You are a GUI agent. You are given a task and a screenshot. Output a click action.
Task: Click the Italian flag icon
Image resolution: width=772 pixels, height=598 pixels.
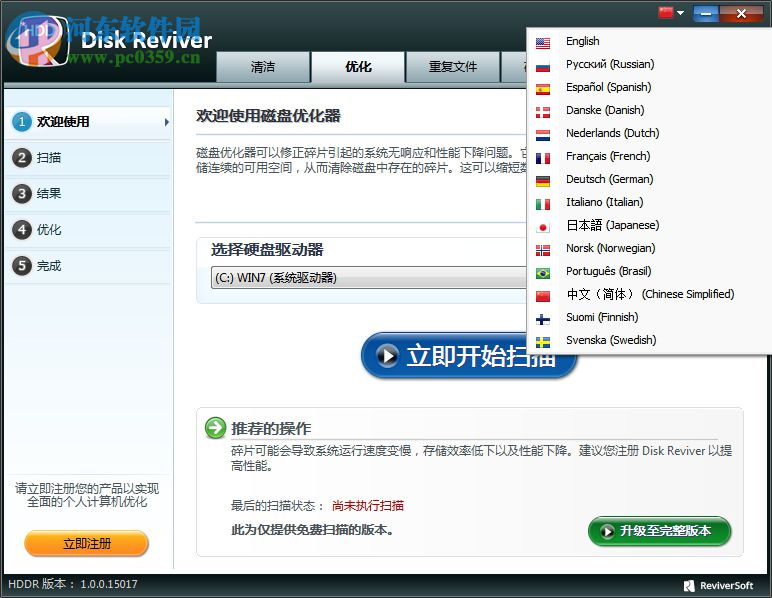coord(543,204)
